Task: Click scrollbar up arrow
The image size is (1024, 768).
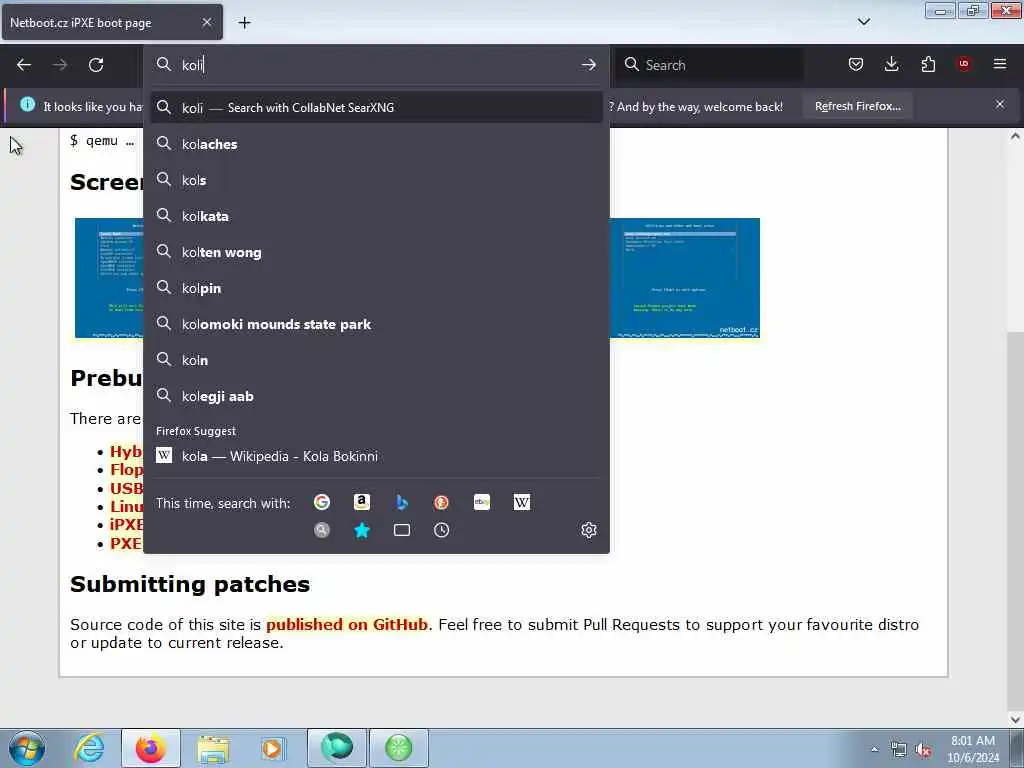Action: tap(1015, 136)
